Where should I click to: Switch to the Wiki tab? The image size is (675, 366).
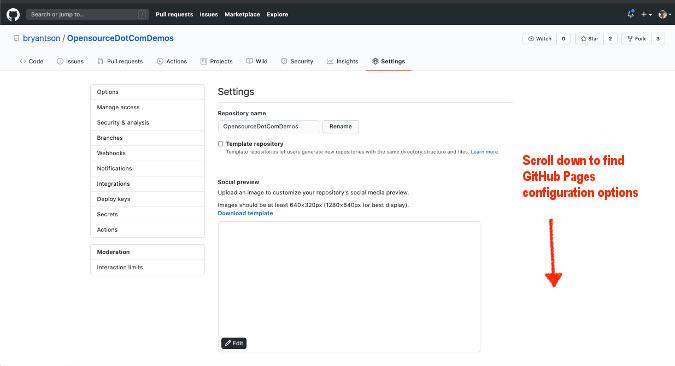[x=257, y=61]
